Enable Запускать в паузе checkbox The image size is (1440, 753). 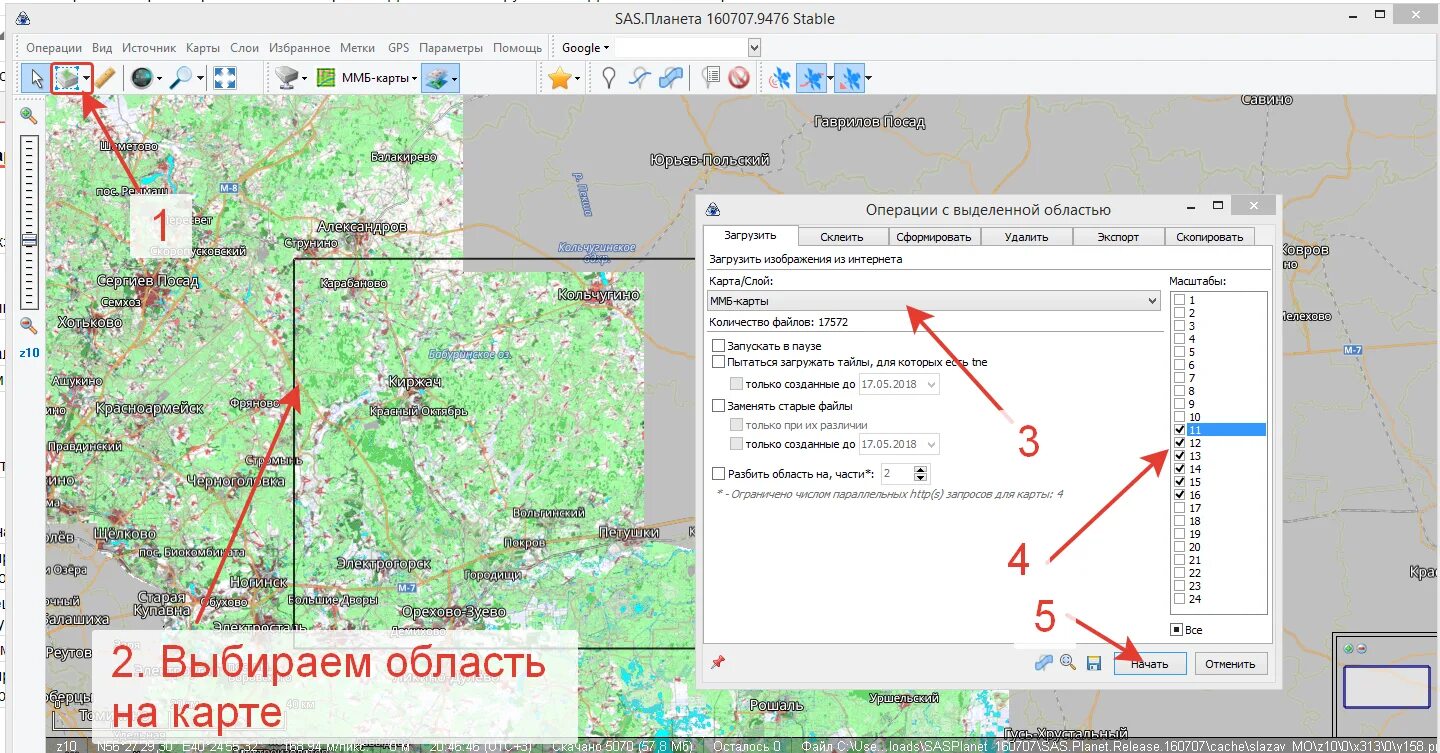pyautogui.click(x=718, y=346)
